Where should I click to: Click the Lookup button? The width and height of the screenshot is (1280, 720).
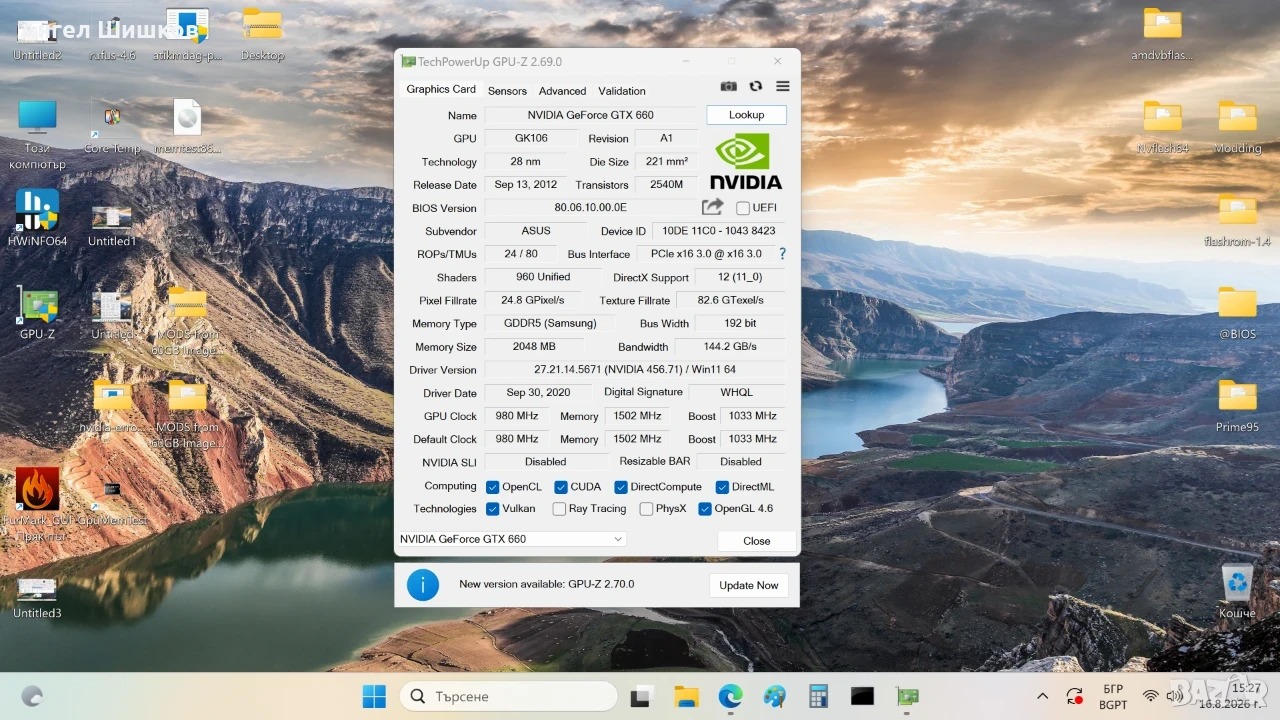pos(746,115)
